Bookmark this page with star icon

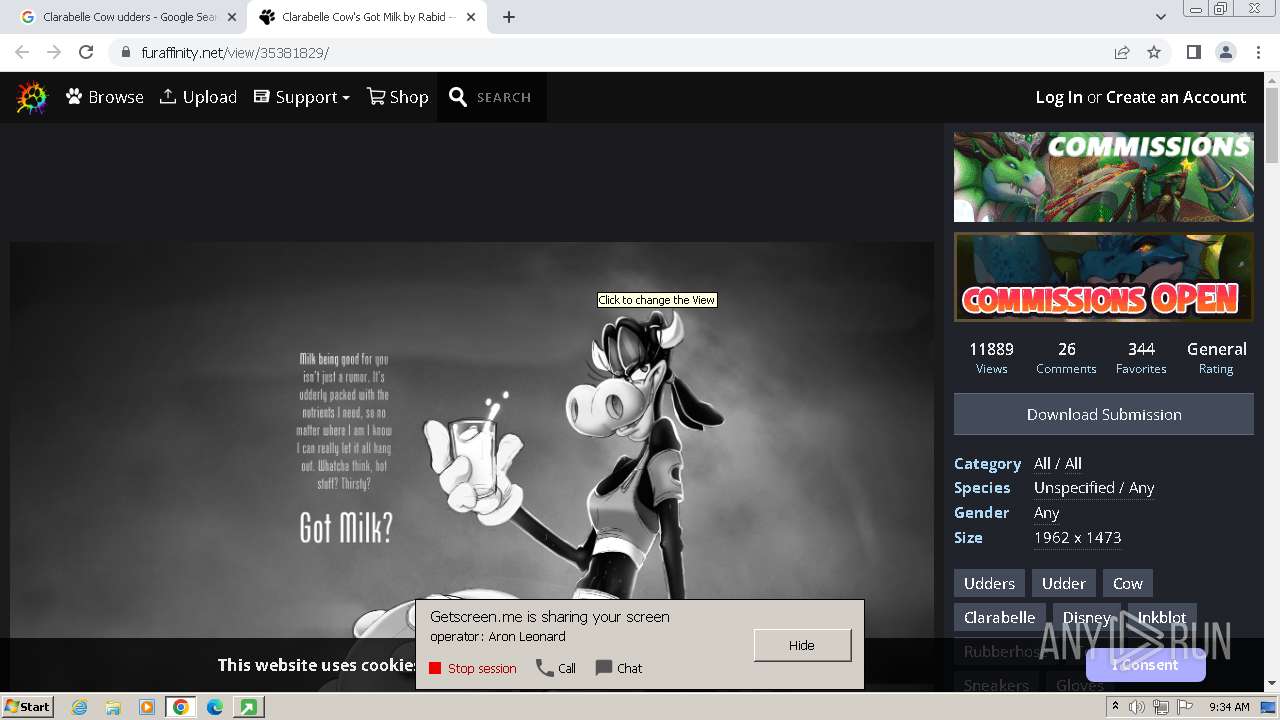point(1154,52)
